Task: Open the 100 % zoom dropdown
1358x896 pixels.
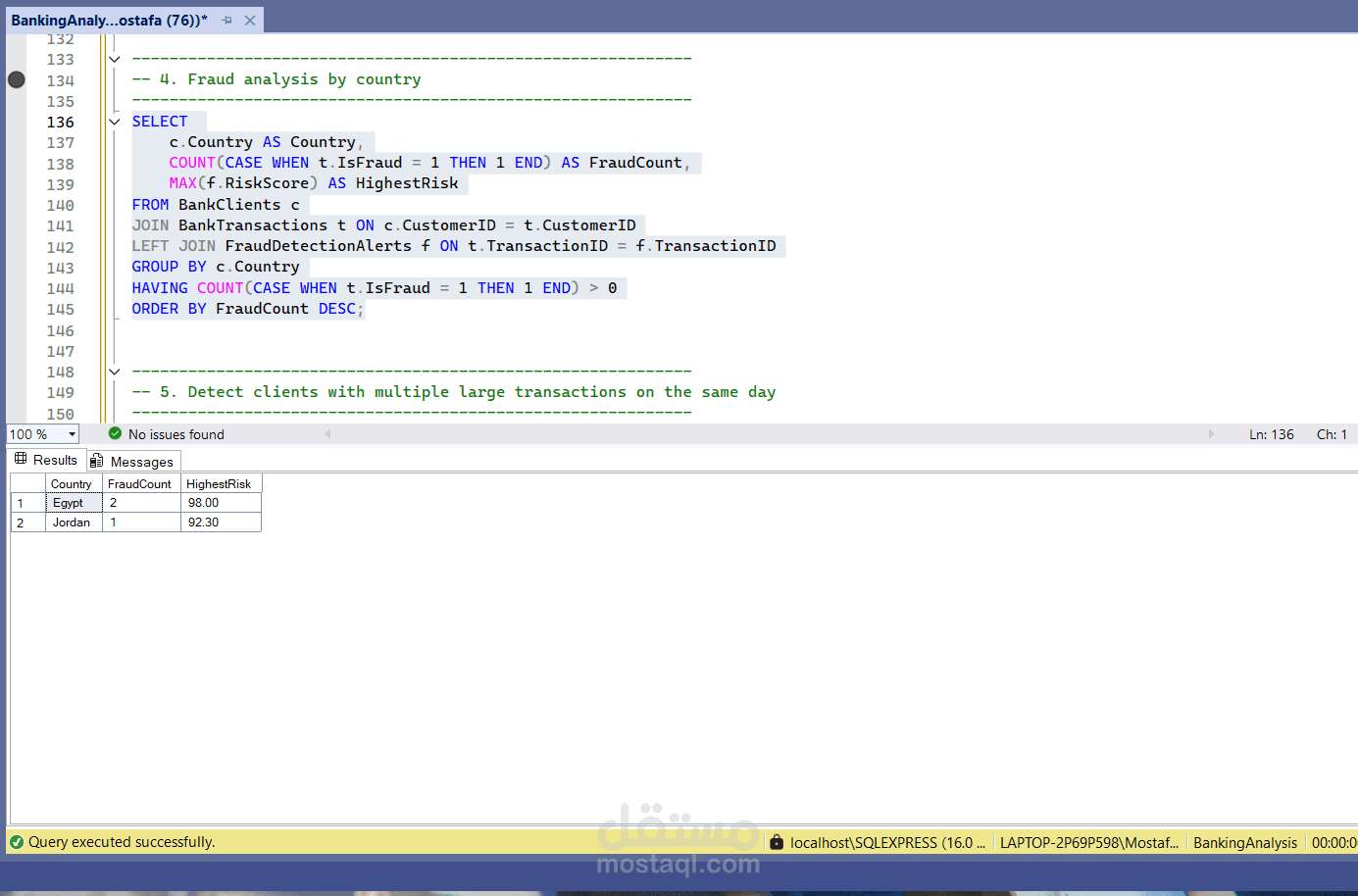Action: (x=72, y=434)
